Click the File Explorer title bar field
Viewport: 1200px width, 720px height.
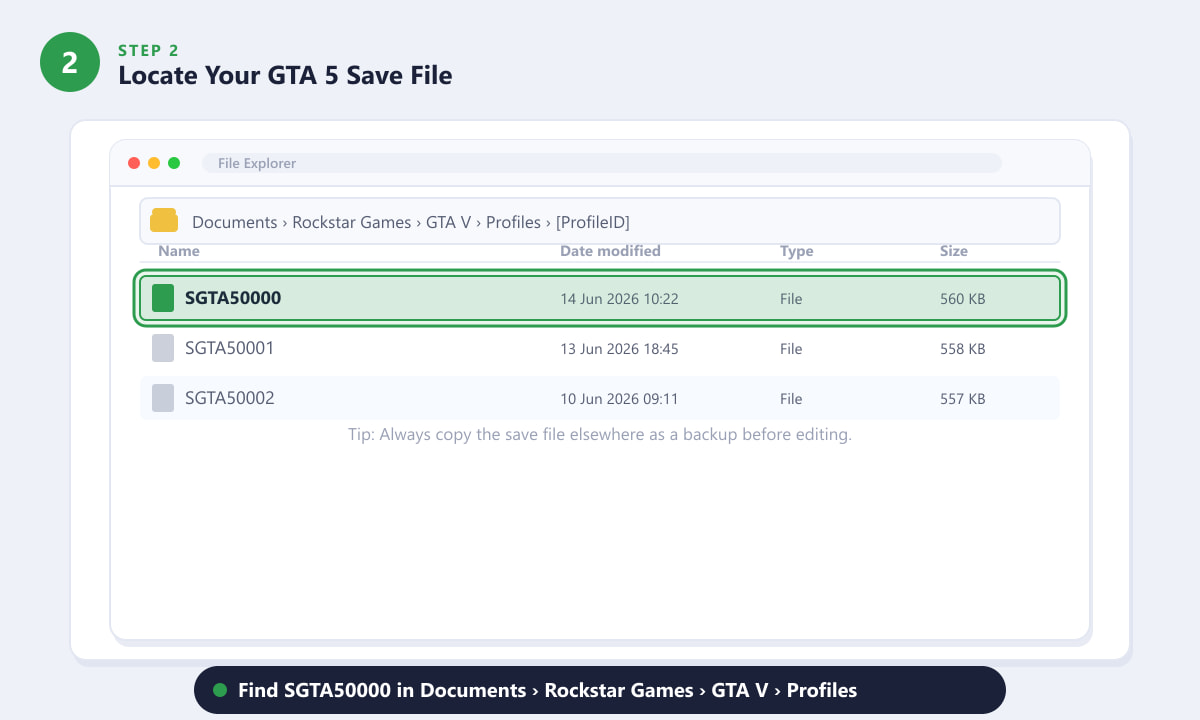[602, 163]
